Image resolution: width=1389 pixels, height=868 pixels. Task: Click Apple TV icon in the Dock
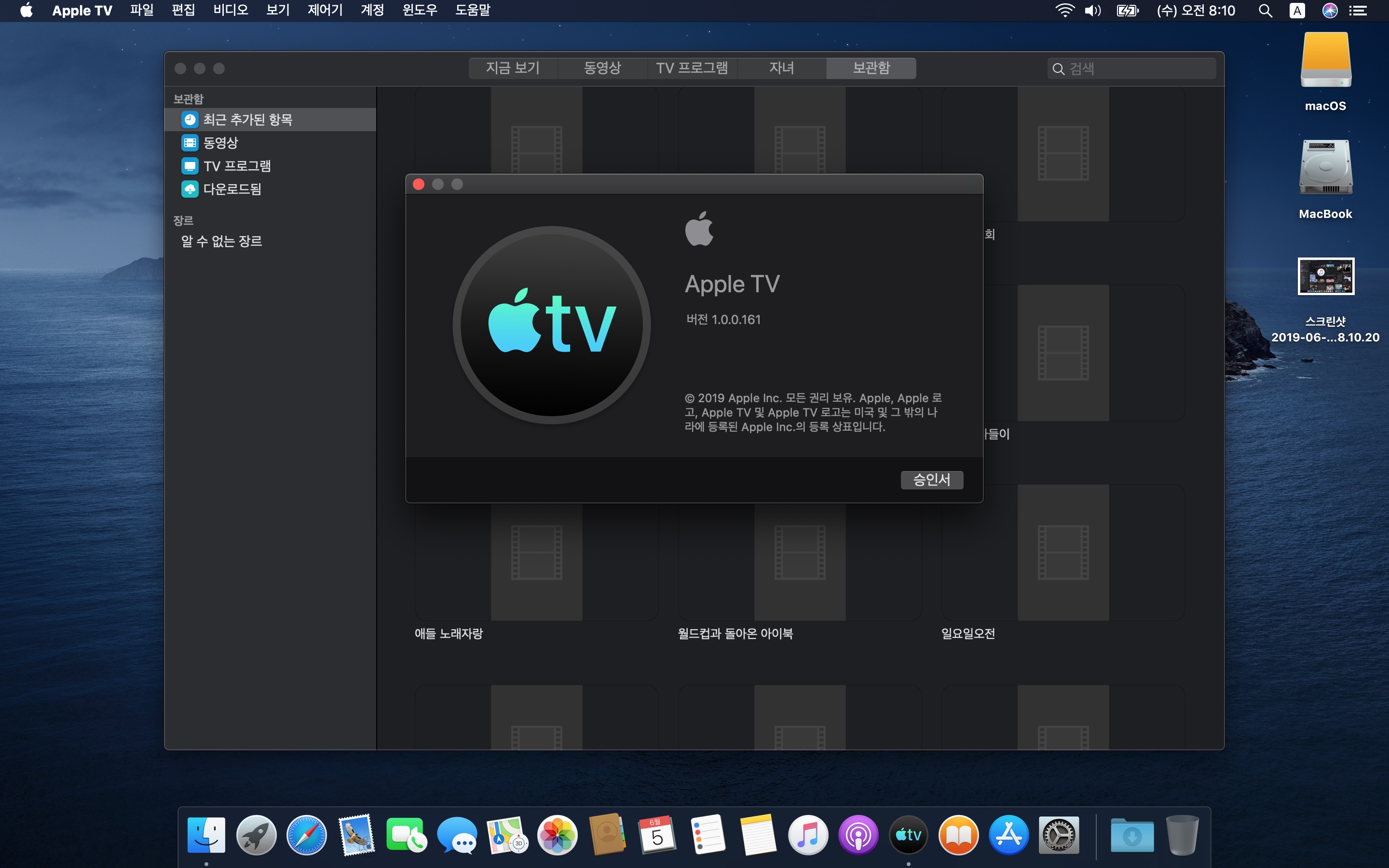tap(908, 835)
